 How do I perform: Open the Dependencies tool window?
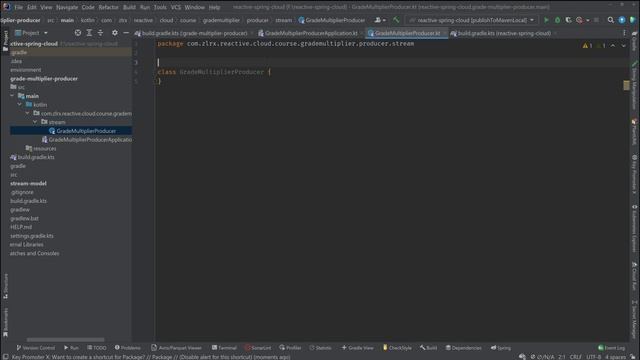pos(463,348)
